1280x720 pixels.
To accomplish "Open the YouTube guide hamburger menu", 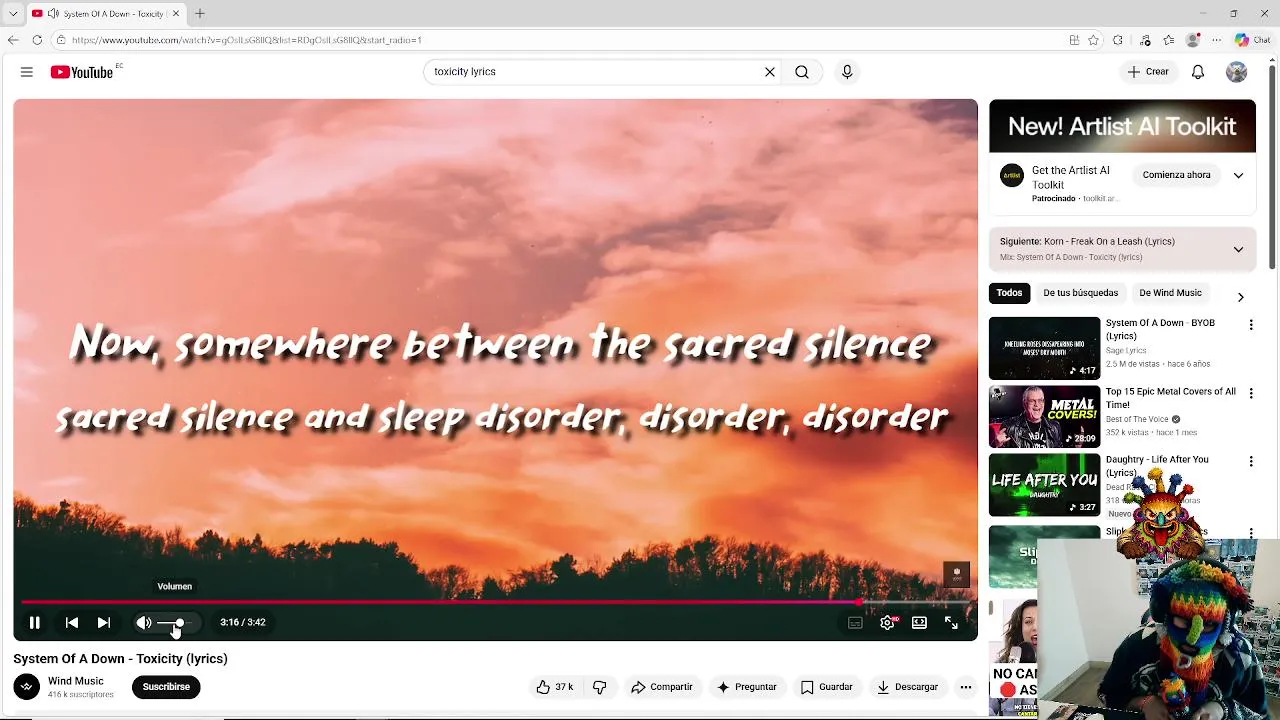I will pyautogui.click(x=27, y=72).
